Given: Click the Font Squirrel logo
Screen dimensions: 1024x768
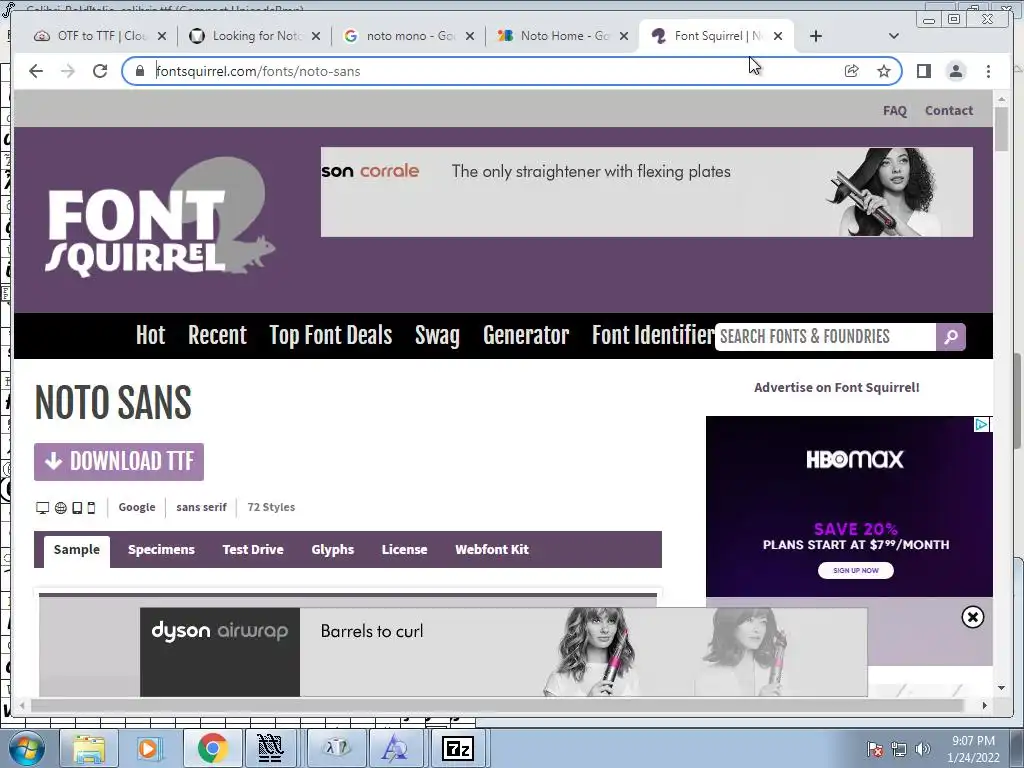Looking at the screenshot, I should (x=160, y=219).
